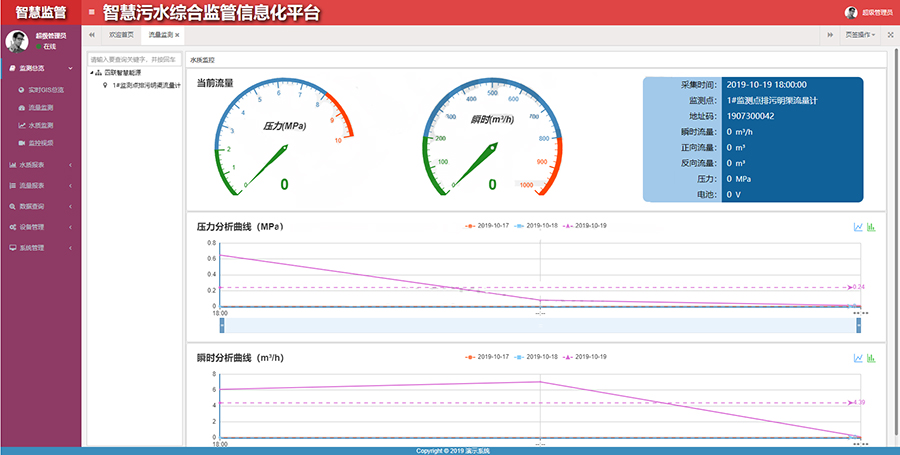The width and height of the screenshot is (900, 455).
Task: Toggle 2019-10-18 series in pressure chart legend
Action: point(536,226)
